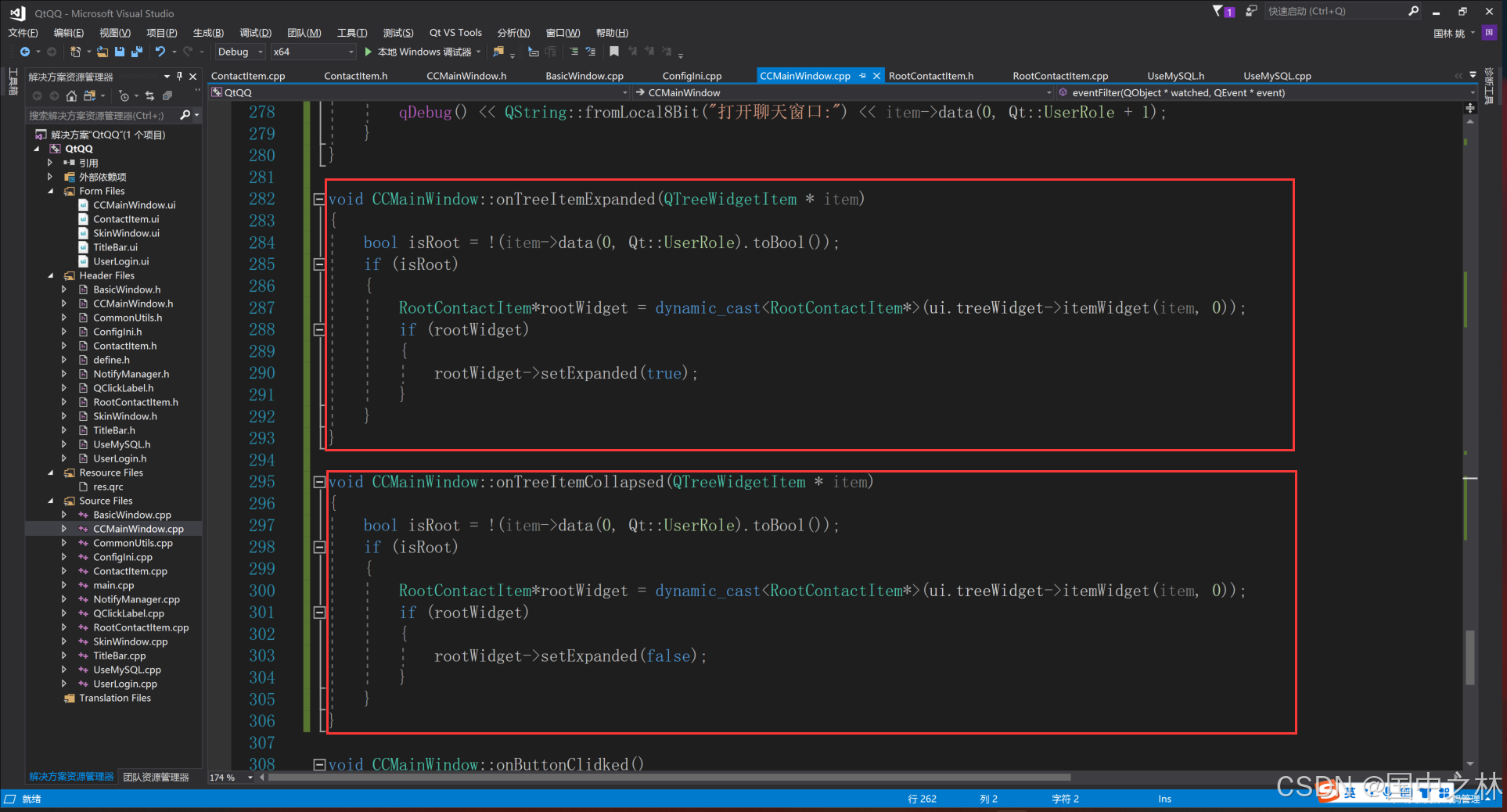Click the quick launch search magnifier
The width and height of the screenshot is (1507, 812).
click(1413, 11)
